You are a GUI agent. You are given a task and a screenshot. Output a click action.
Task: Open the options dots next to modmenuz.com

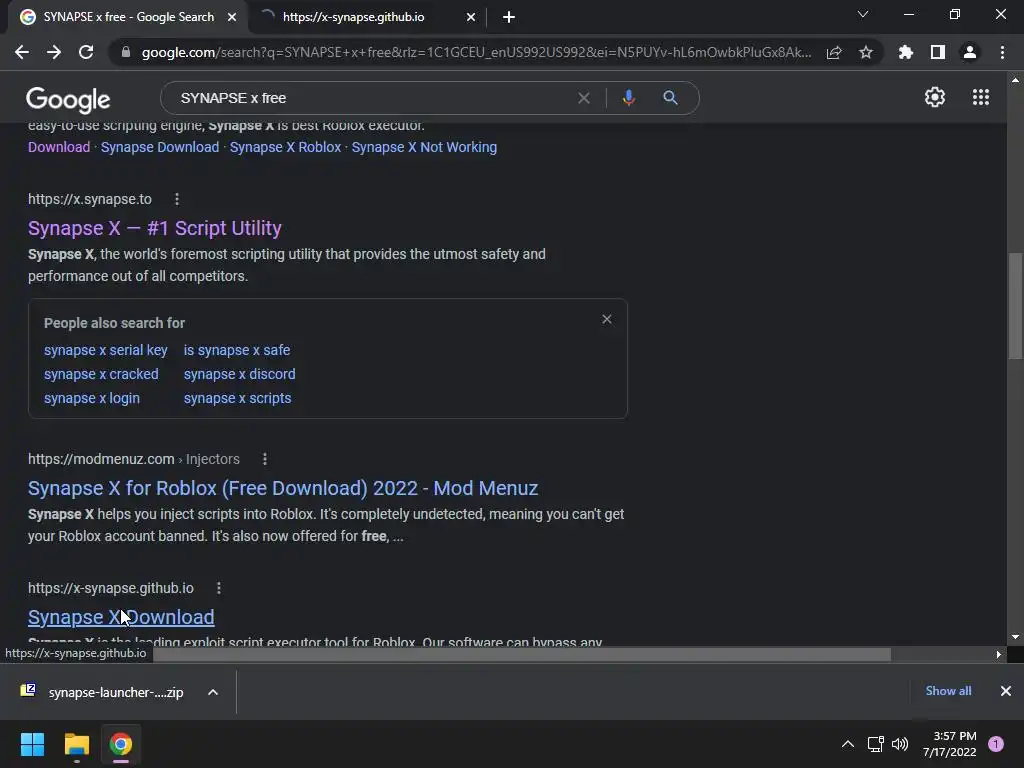click(264, 459)
